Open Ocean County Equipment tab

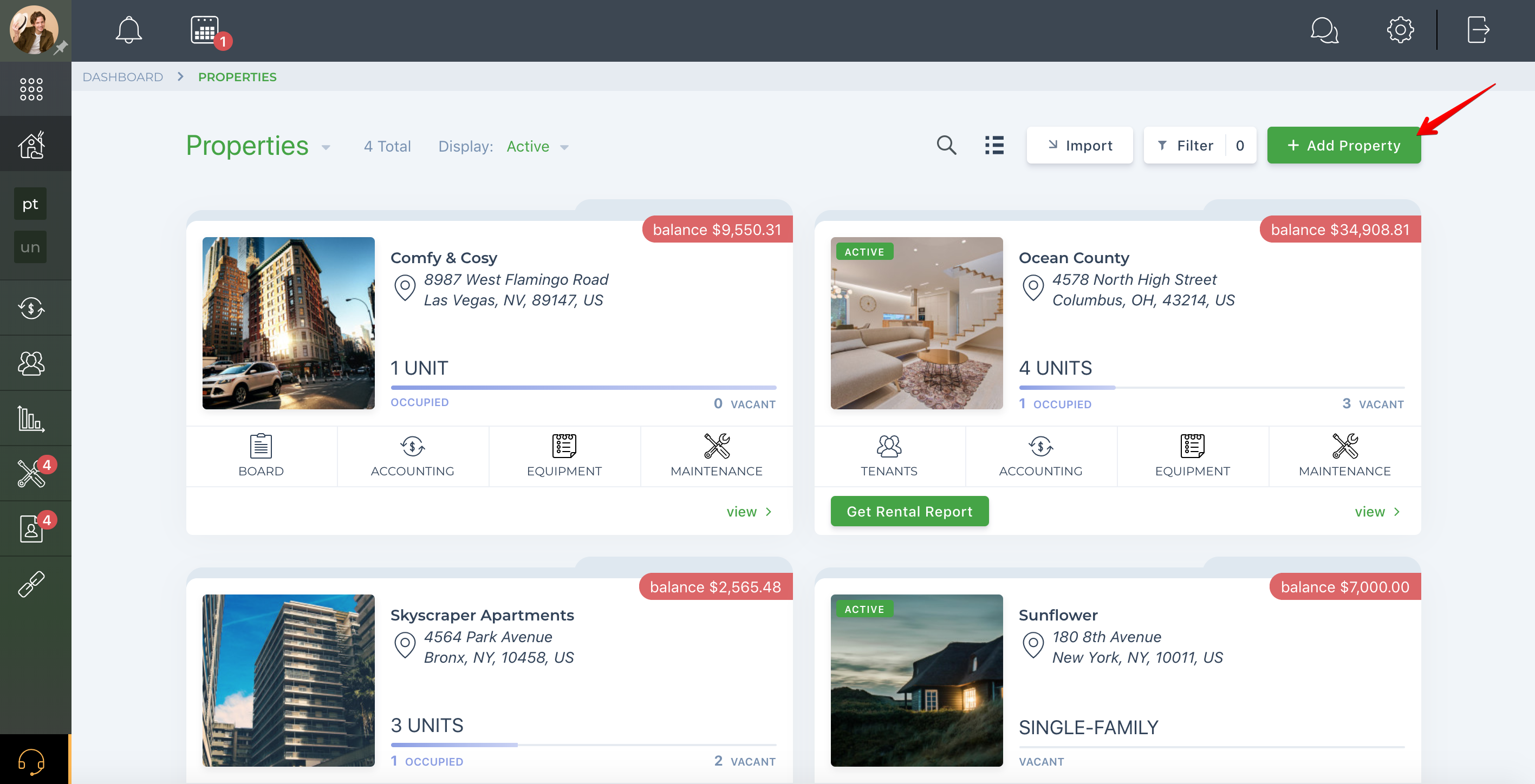pyautogui.click(x=1192, y=456)
